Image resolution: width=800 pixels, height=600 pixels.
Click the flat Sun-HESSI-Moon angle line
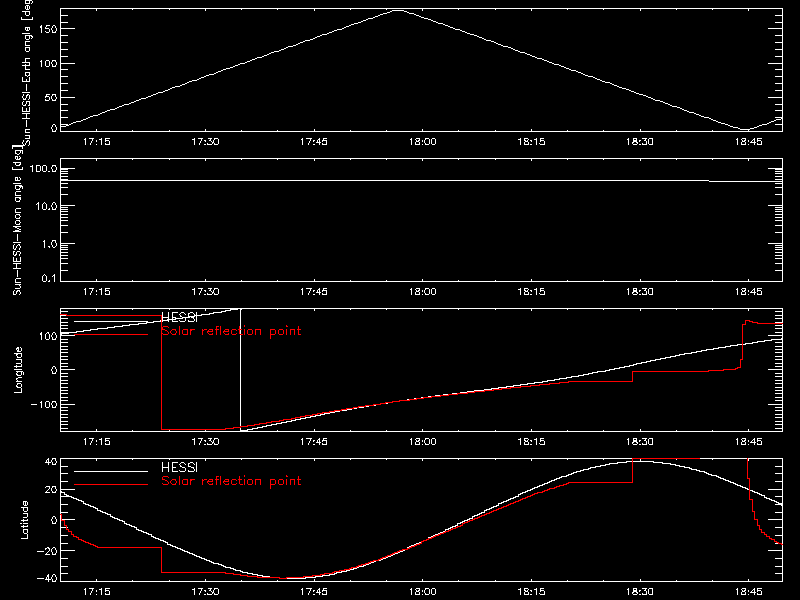coord(421,181)
